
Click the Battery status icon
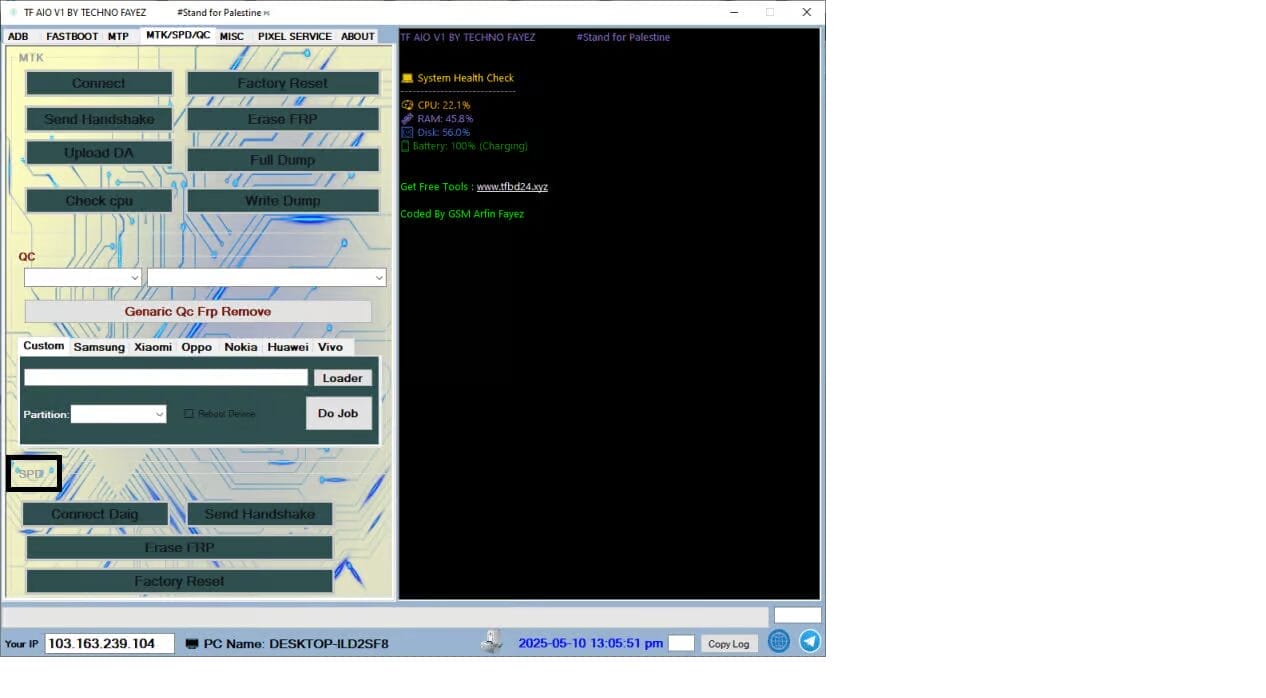pos(405,146)
